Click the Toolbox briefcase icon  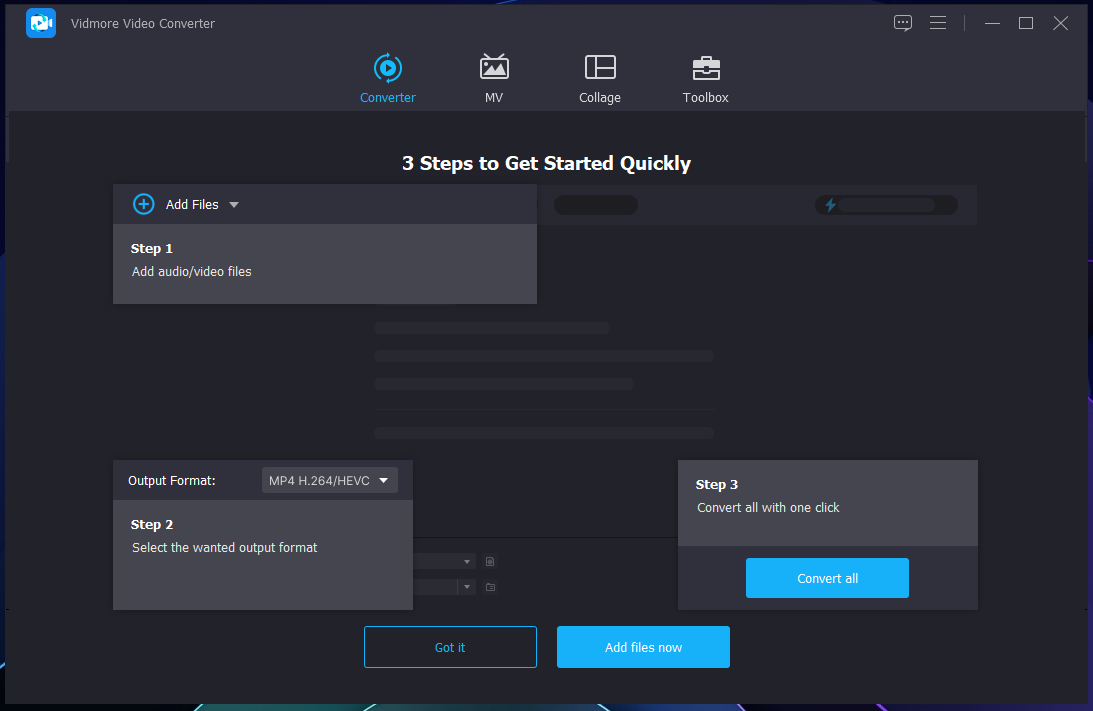706,68
